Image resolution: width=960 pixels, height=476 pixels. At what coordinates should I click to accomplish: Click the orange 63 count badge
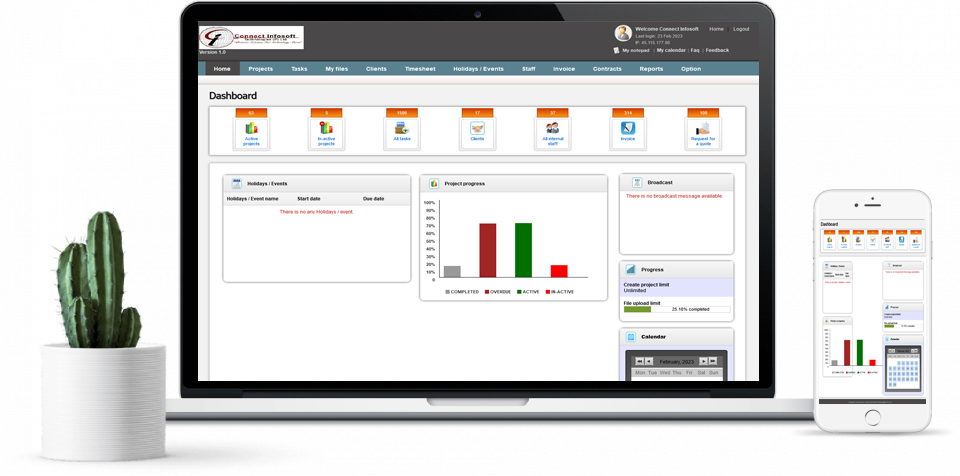(252, 113)
